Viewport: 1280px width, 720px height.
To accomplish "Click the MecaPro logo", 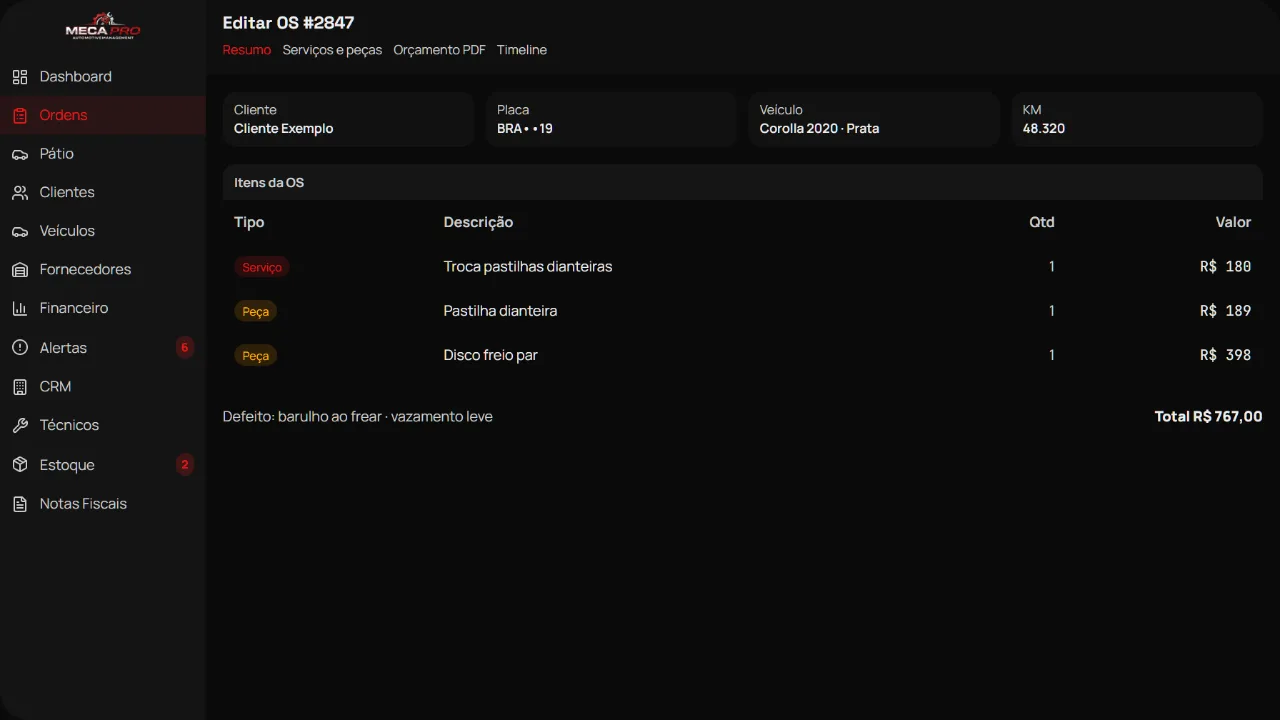I will coord(103,26).
